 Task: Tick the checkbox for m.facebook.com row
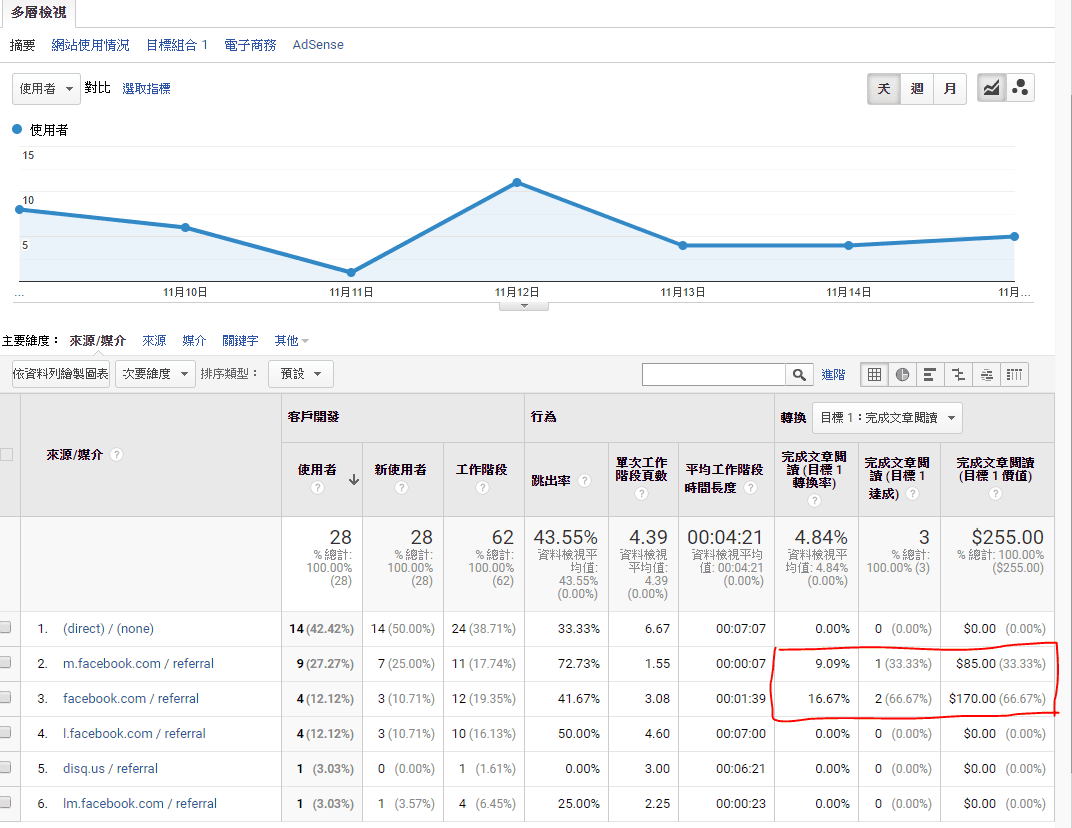[x=6, y=663]
